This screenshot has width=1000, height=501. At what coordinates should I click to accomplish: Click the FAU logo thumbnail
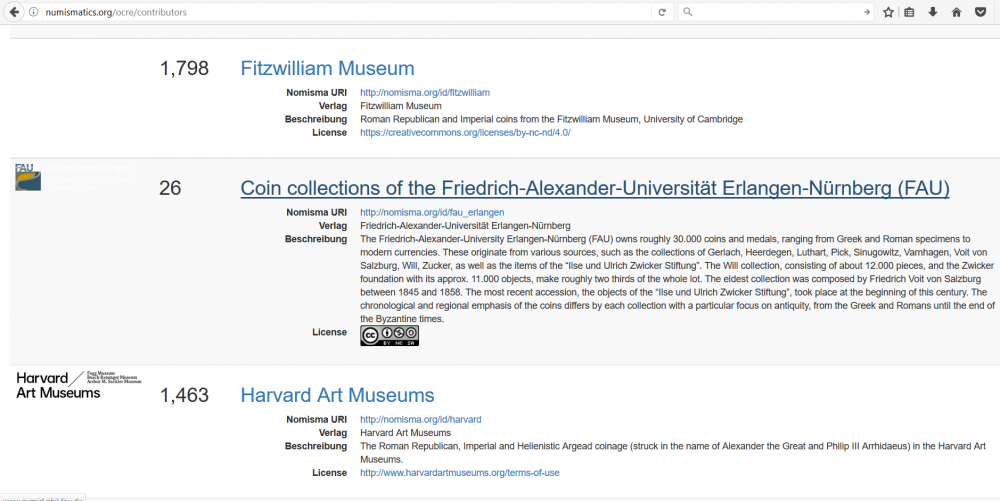(28, 177)
